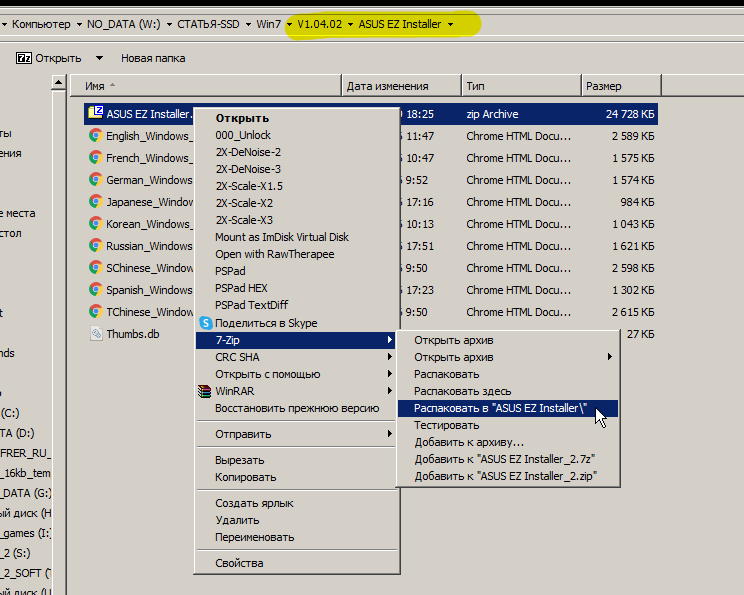Sort by Тип column header

tap(476, 86)
